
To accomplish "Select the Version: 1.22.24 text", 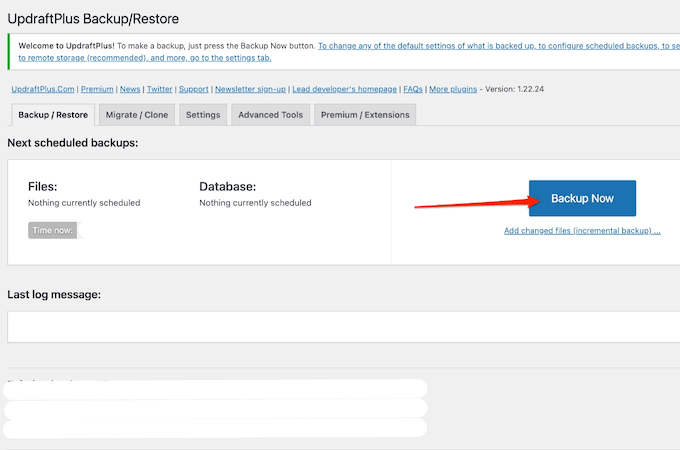I will click(514, 89).
